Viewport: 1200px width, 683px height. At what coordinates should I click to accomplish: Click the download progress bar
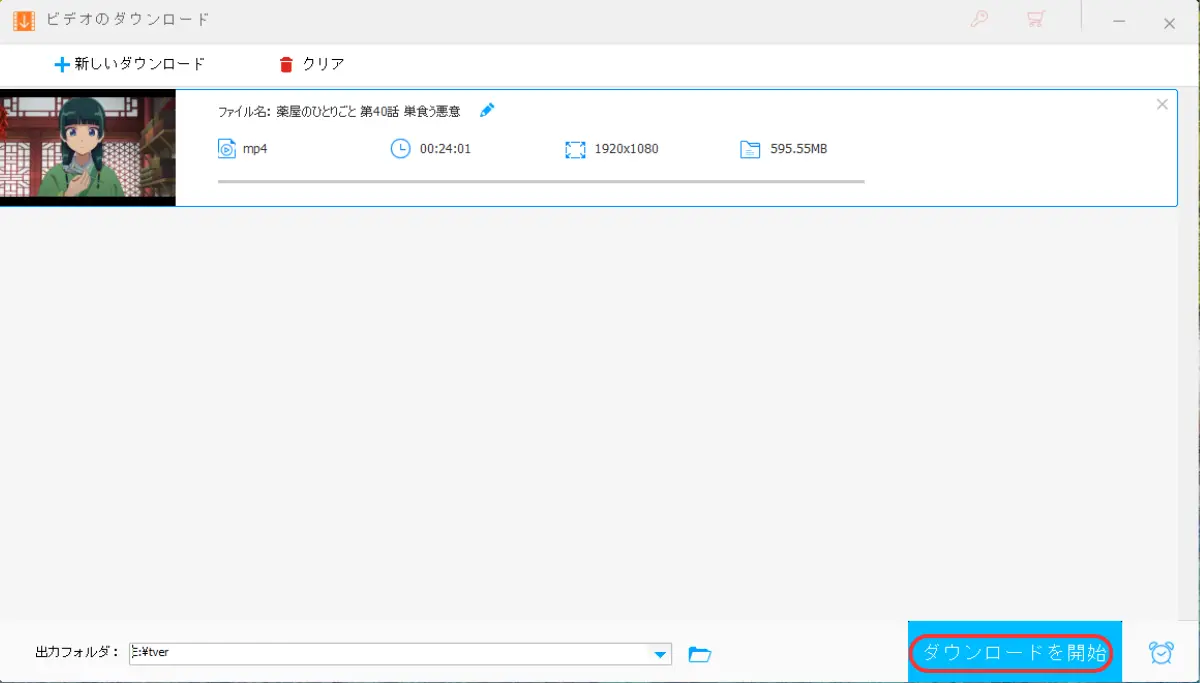541,182
